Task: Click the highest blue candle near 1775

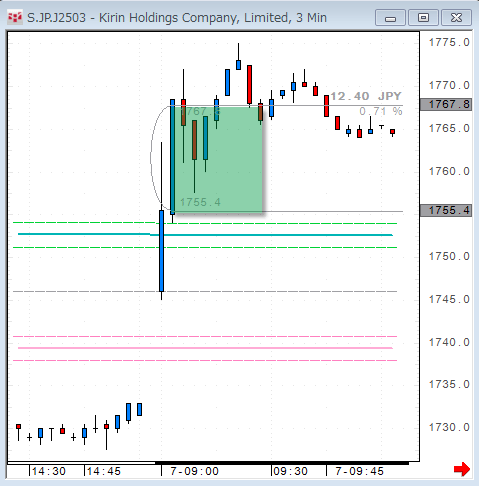Action: click(238, 65)
